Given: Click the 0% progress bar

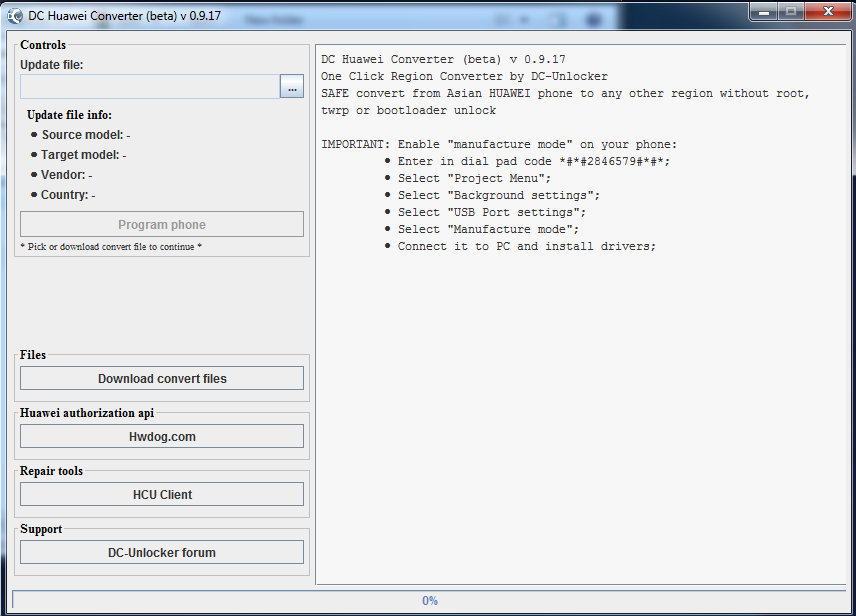Looking at the screenshot, I should click(429, 601).
